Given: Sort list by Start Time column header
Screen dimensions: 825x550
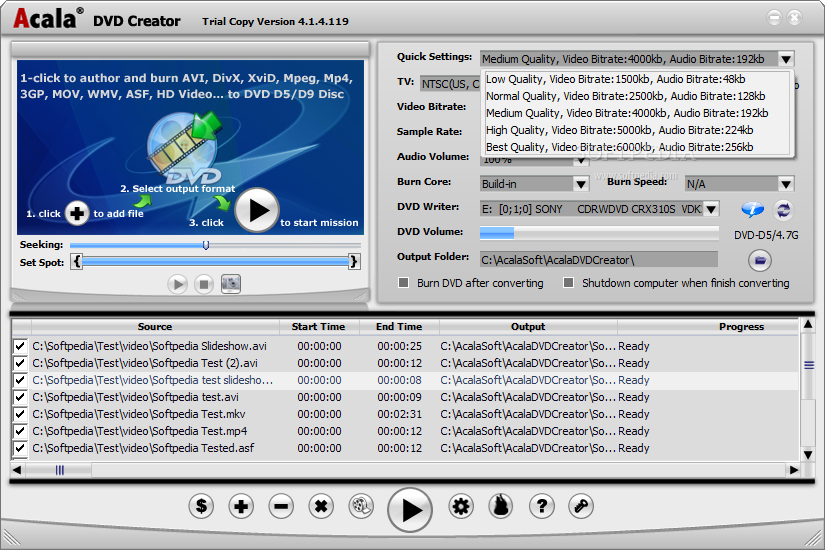Looking at the screenshot, I should point(319,326).
